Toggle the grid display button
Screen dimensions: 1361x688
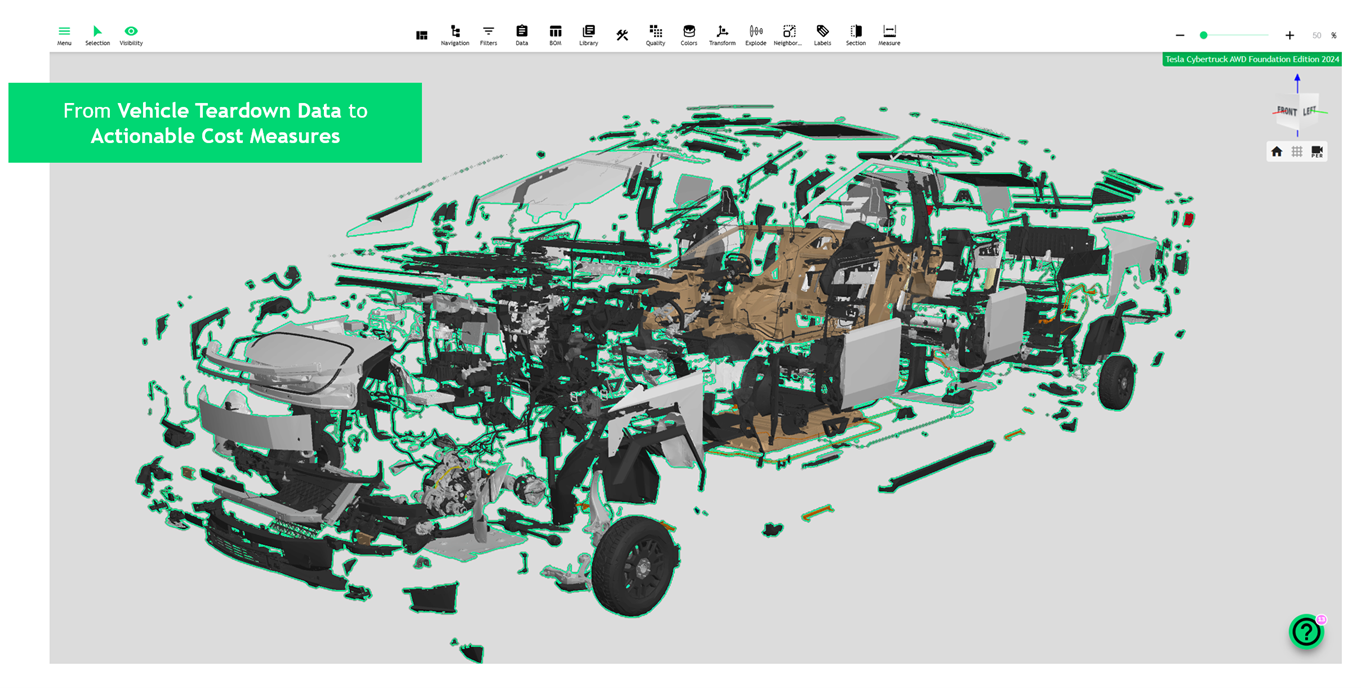point(1297,152)
